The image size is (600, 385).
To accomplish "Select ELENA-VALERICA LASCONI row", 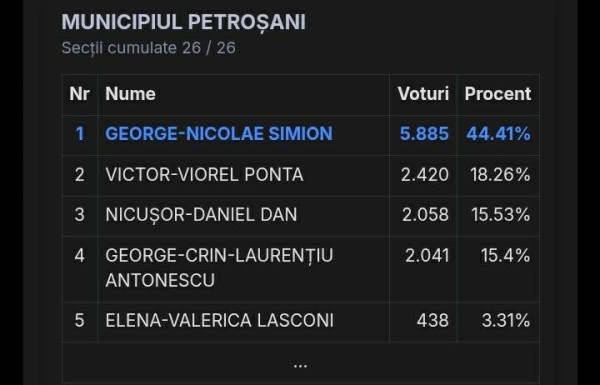I will pos(301,321).
